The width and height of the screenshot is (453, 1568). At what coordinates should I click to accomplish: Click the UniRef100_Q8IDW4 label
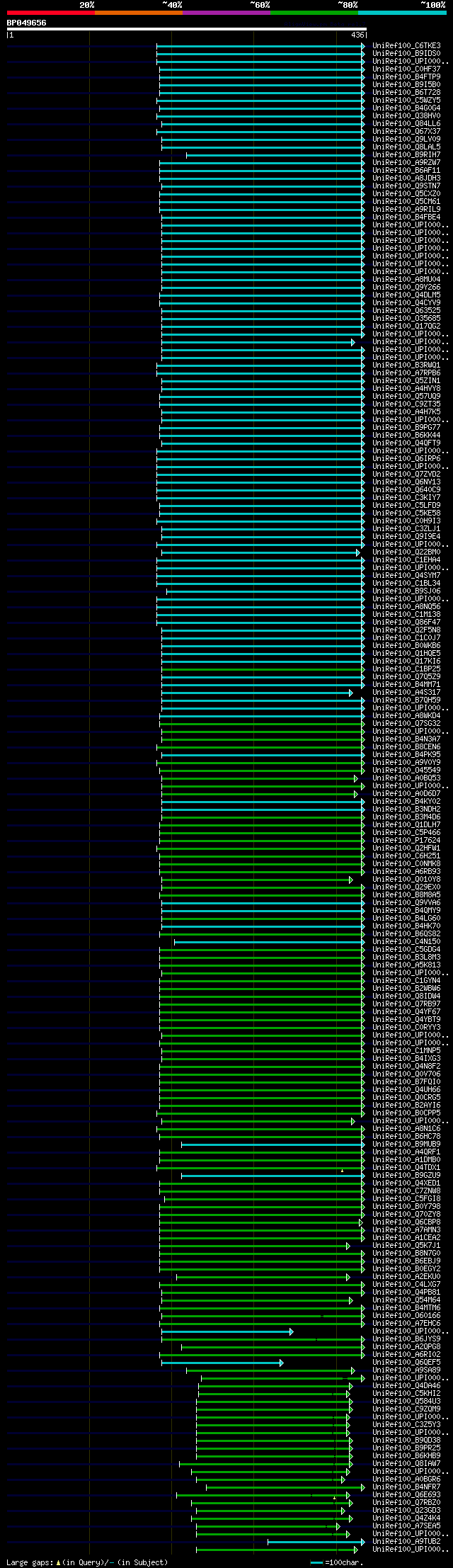click(x=406, y=996)
